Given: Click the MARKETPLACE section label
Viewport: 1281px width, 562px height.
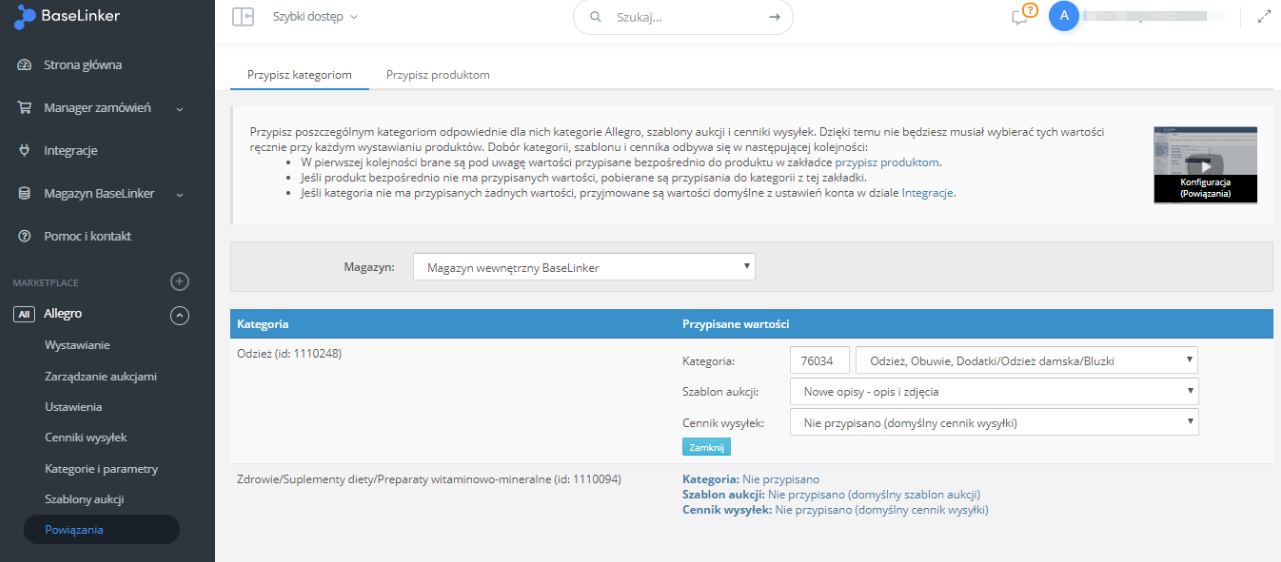Looking at the screenshot, I should [x=45, y=283].
